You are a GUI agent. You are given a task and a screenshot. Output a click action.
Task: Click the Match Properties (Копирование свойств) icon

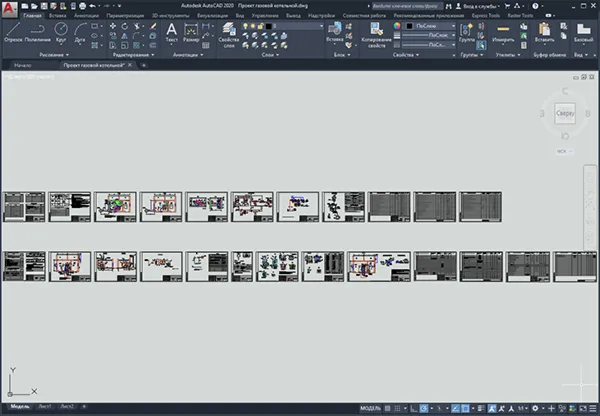point(377,34)
